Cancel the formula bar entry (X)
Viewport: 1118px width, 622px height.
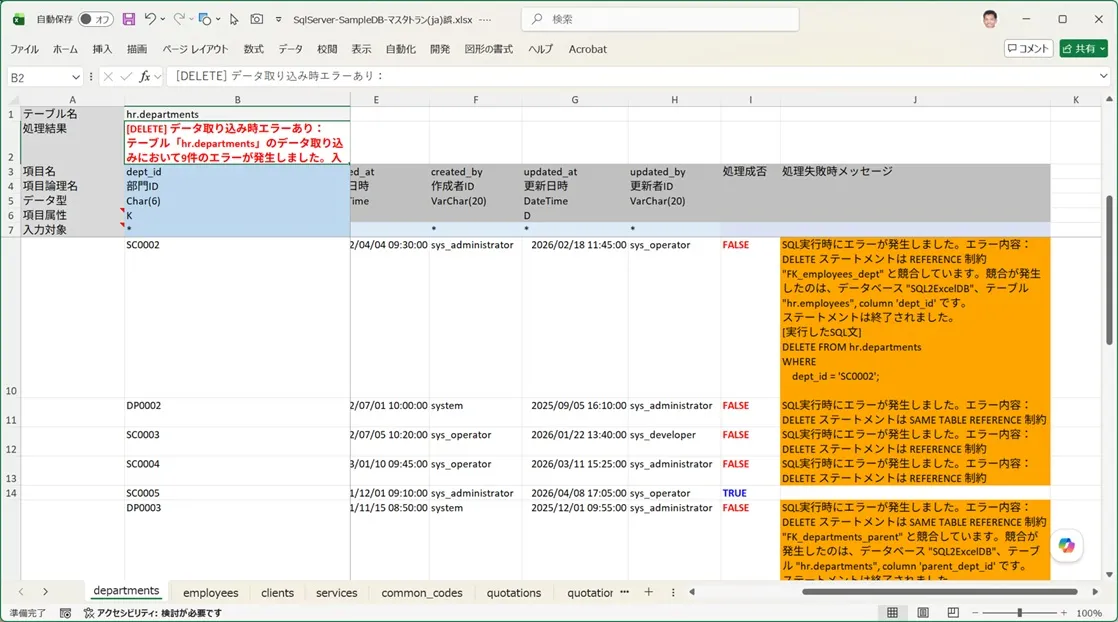click(x=108, y=76)
